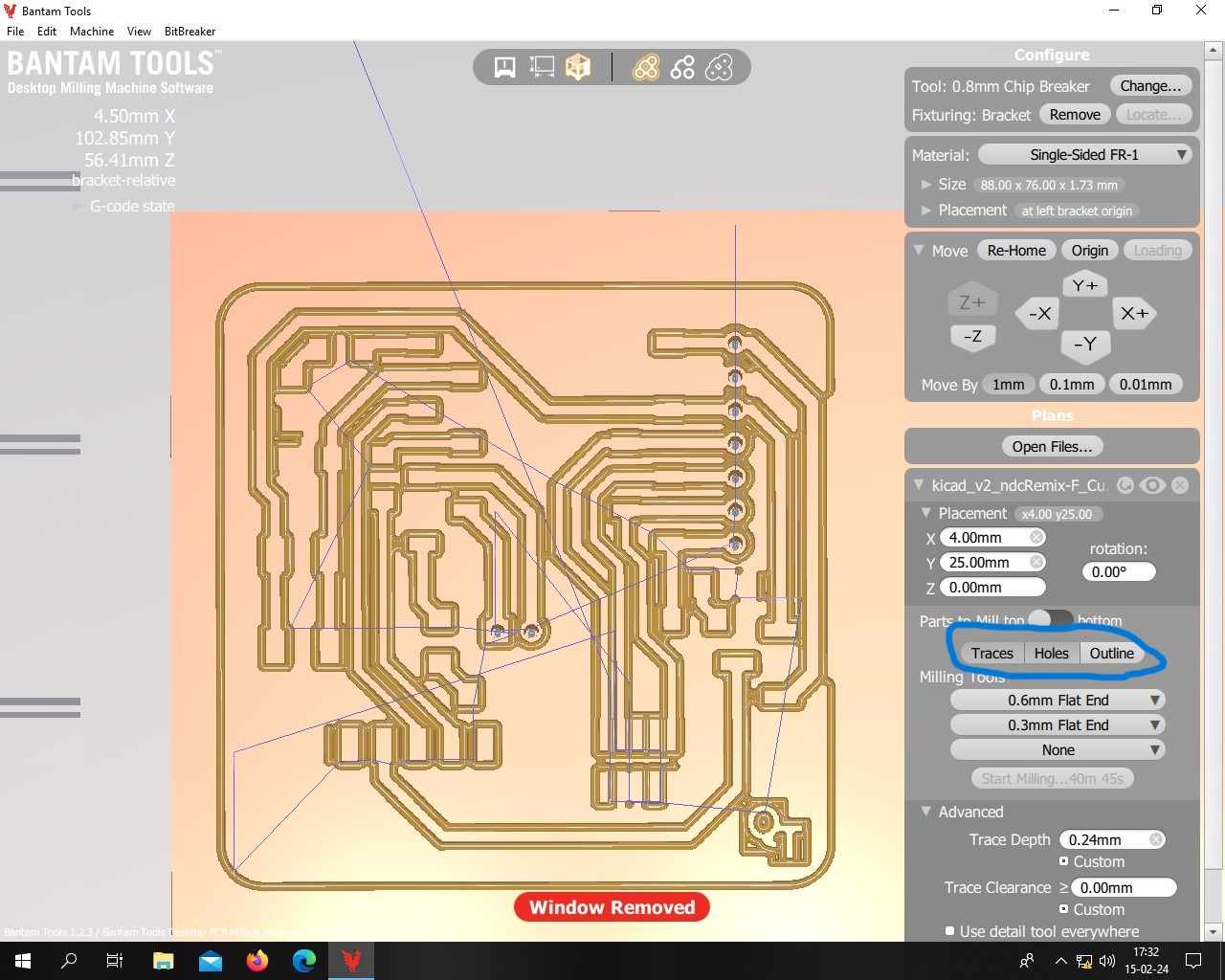Collapse the plan Placement section
Screen dimensions: 1225x980
925,513
